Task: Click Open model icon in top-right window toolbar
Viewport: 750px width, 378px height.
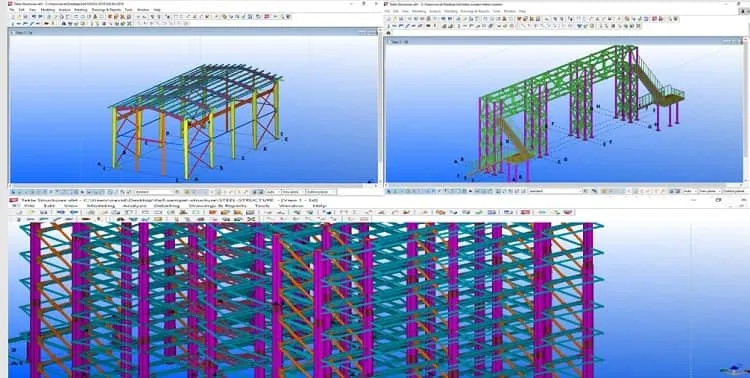Action: (x=395, y=19)
